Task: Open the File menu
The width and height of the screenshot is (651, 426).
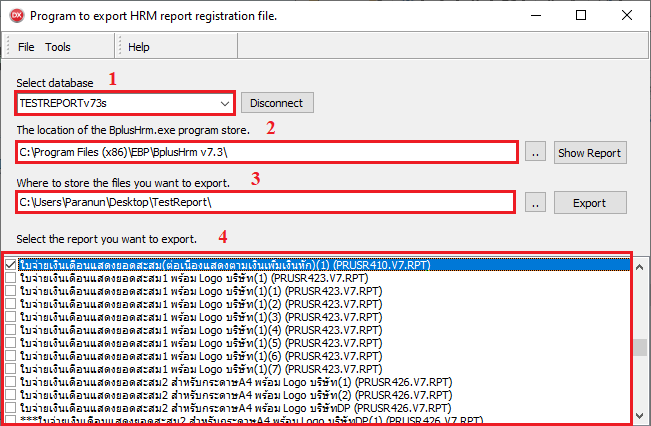Action: (26, 47)
